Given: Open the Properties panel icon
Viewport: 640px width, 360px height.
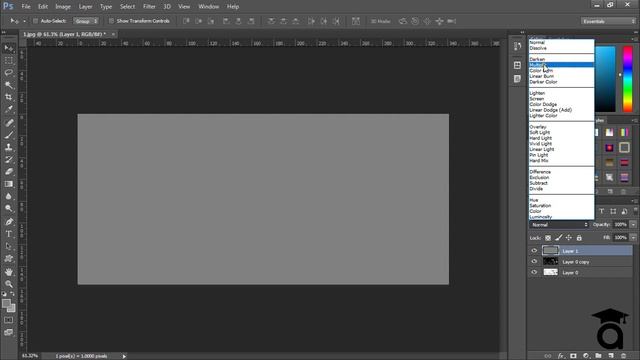Looking at the screenshot, I should click(517, 65).
